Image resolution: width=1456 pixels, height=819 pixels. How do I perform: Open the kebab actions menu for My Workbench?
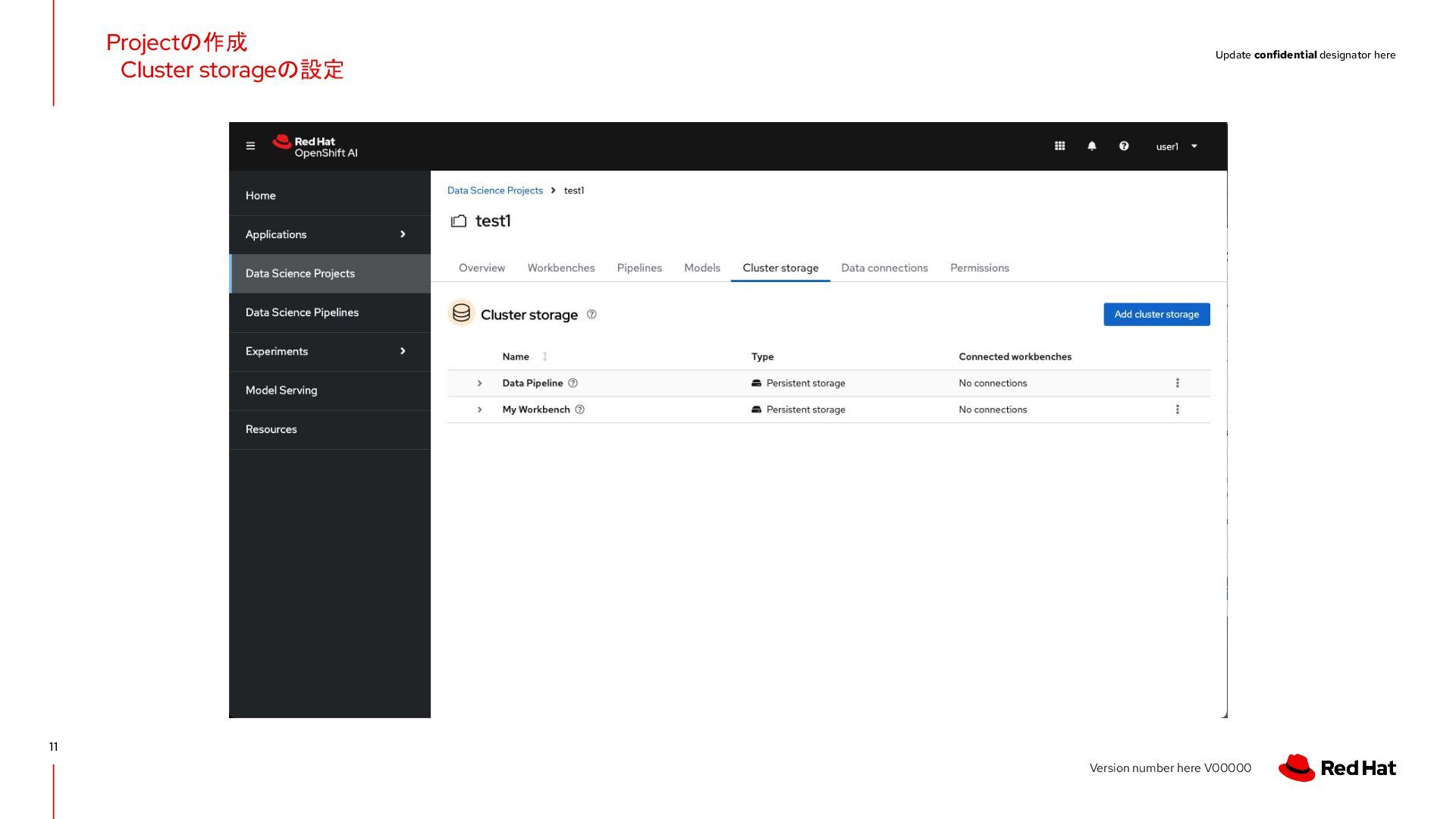click(1177, 409)
